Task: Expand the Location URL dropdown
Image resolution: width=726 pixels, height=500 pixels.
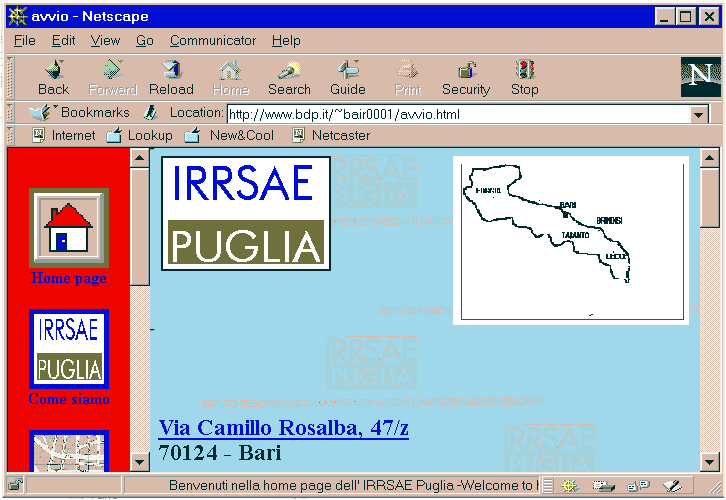Action: pyautogui.click(x=699, y=114)
